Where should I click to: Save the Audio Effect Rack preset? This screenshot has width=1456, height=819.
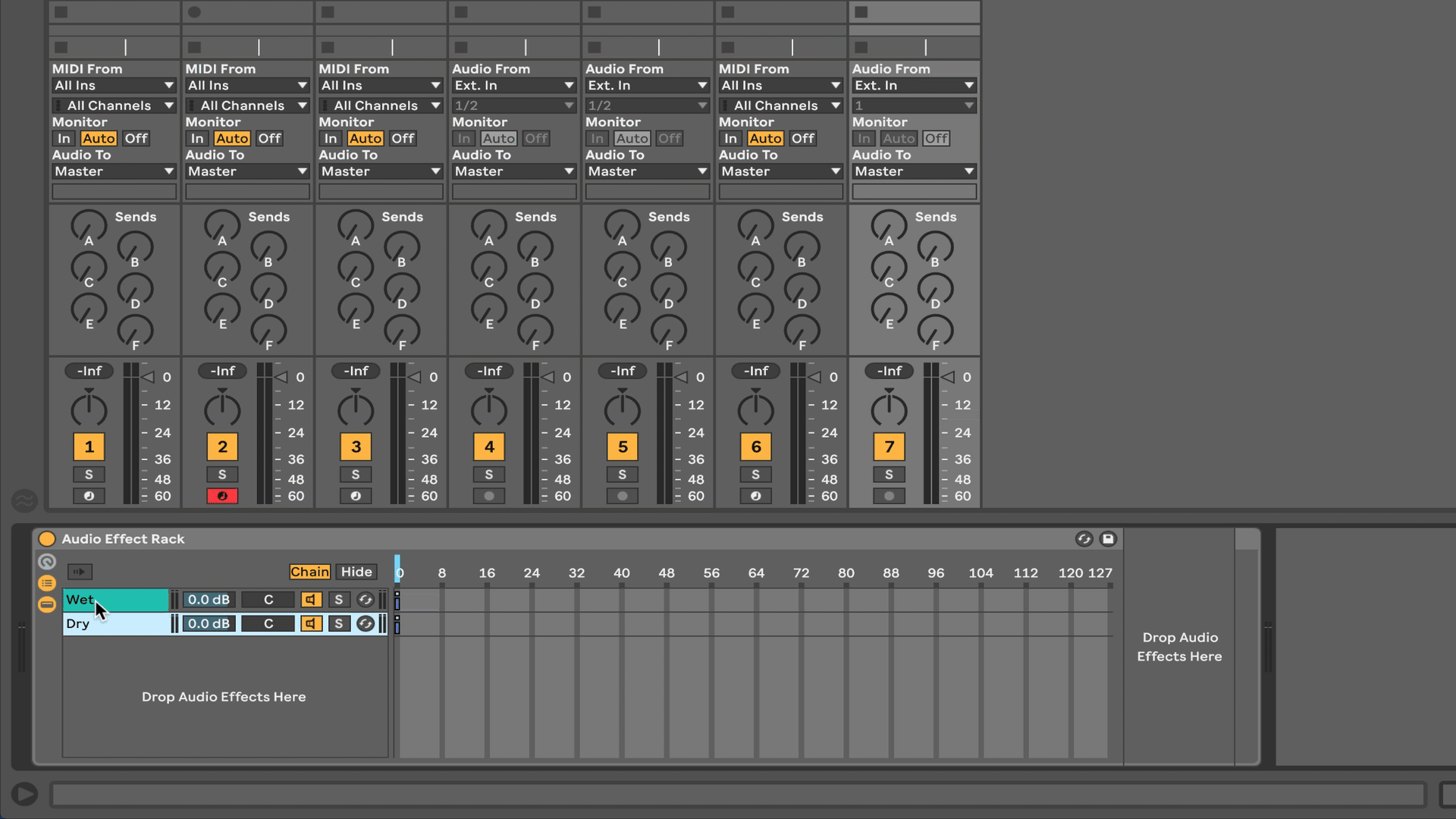(1108, 538)
